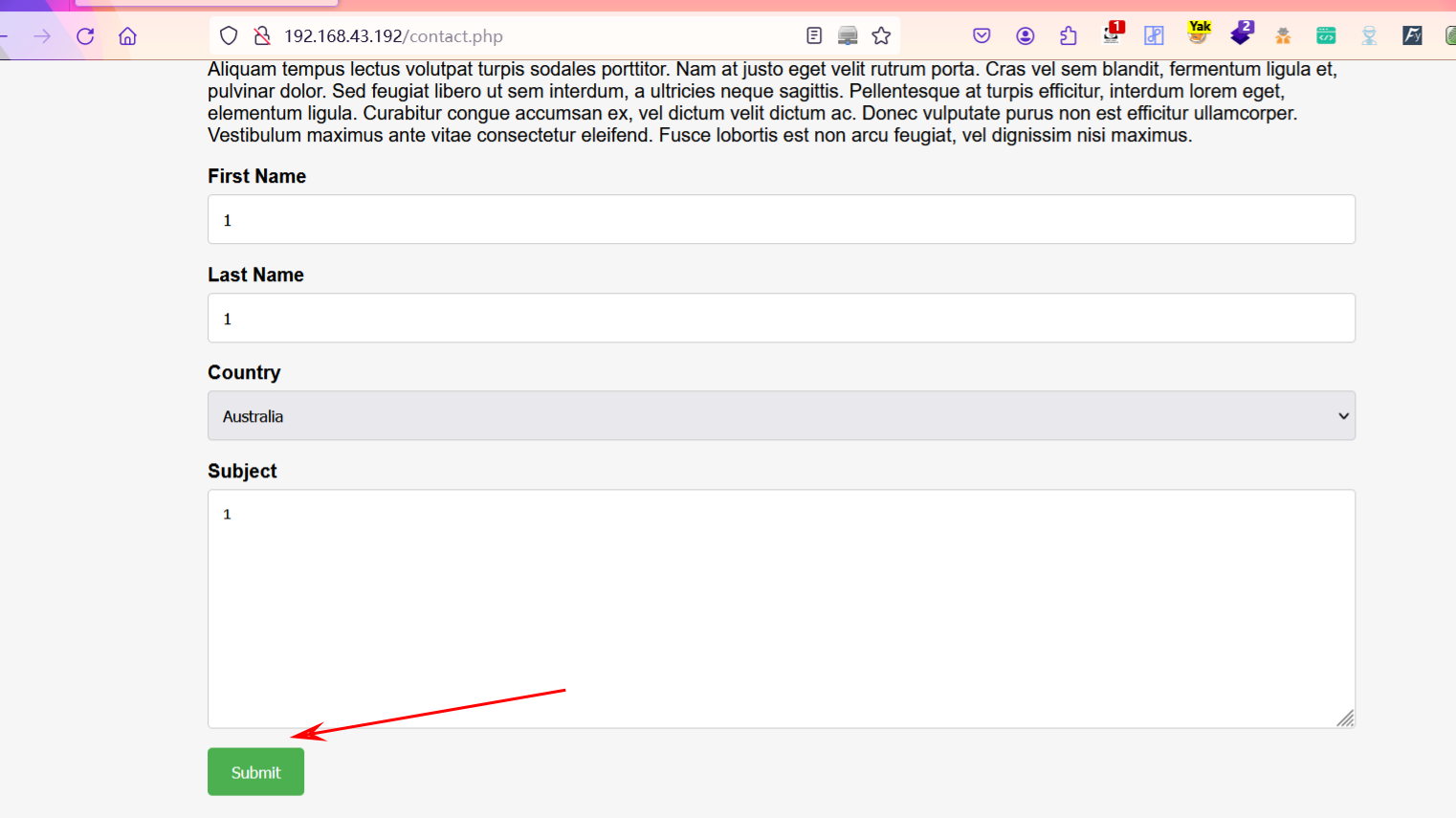The height and width of the screenshot is (818, 1456).
Task: Click the address bar URL contact.php
Action: [x=393, y=36]
